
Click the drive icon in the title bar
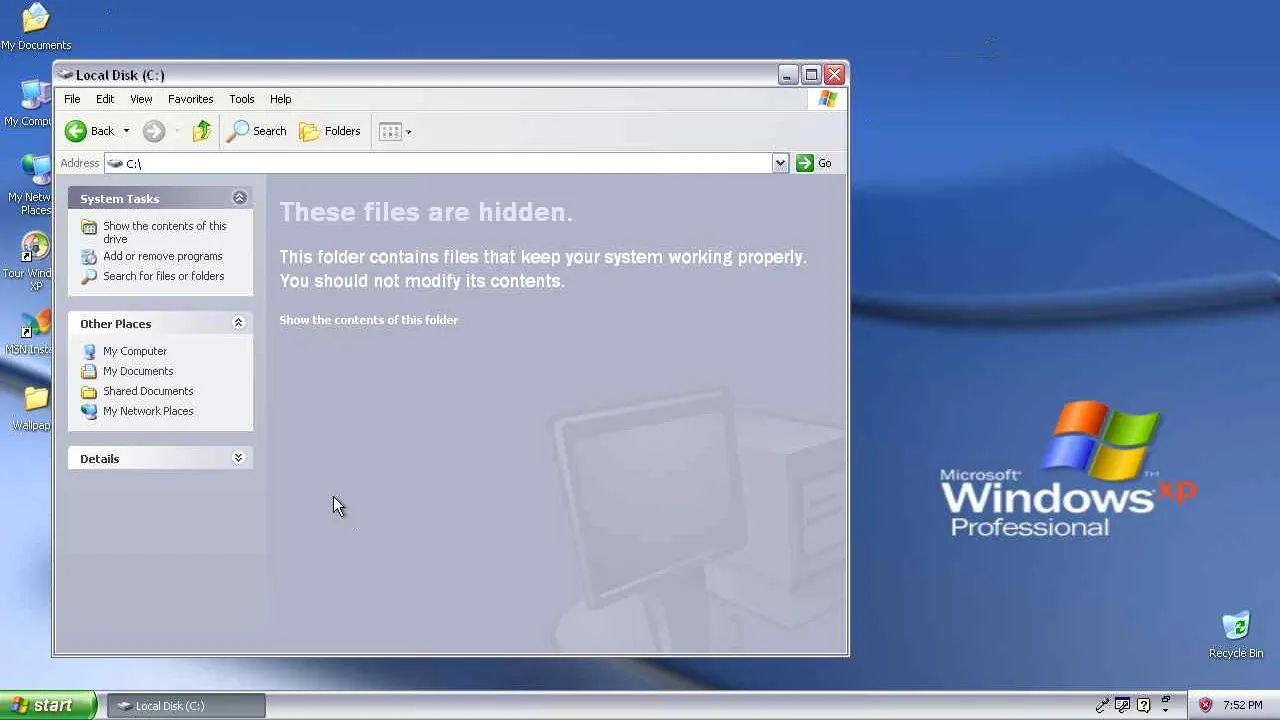pyautogui.click(x=65, y=74)
